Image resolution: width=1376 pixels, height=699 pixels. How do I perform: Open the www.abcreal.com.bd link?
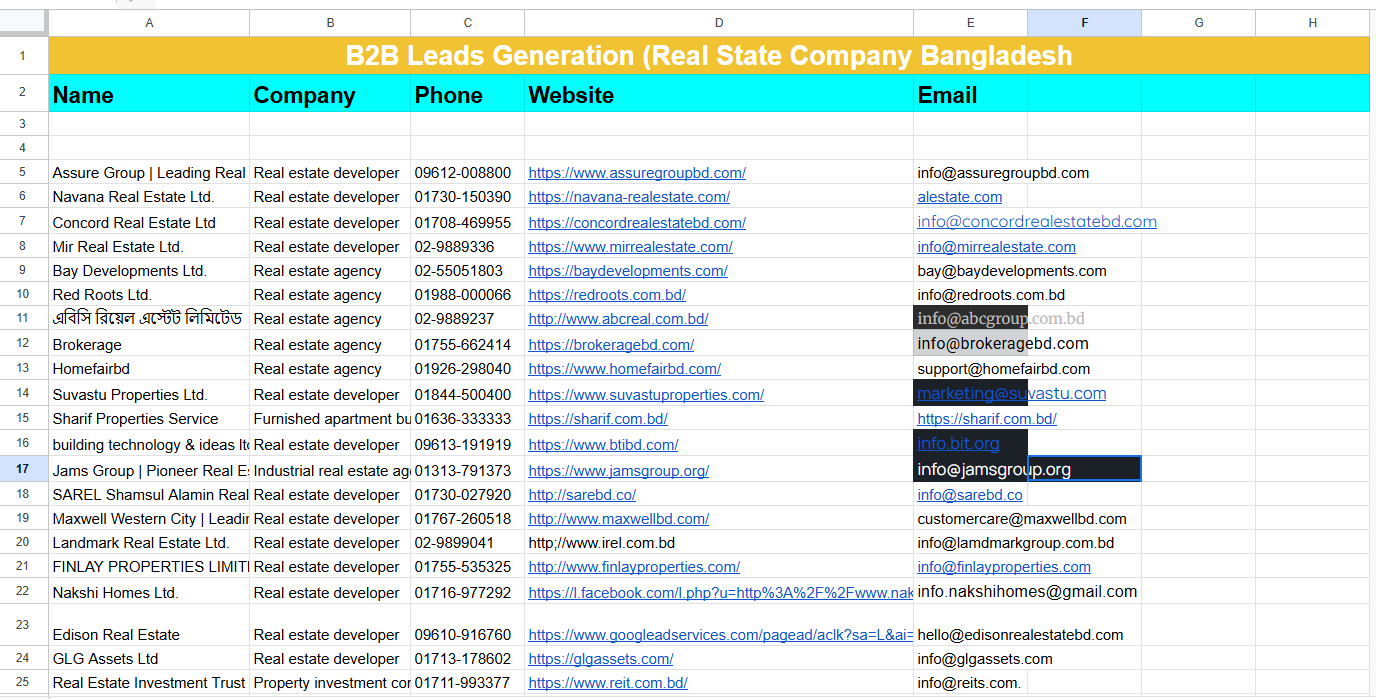tap(618, 319)
